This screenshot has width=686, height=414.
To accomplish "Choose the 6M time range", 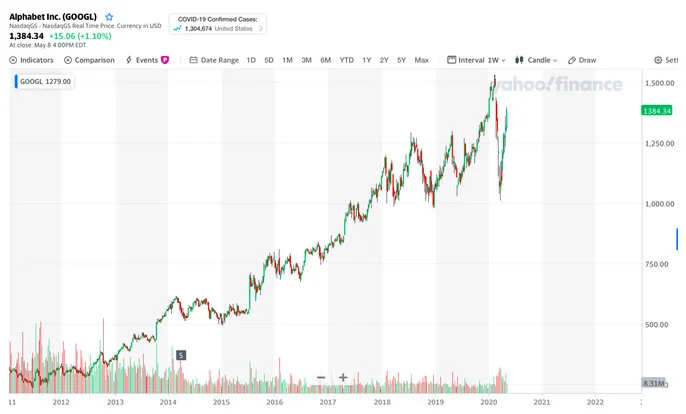I will pos(326,60).
